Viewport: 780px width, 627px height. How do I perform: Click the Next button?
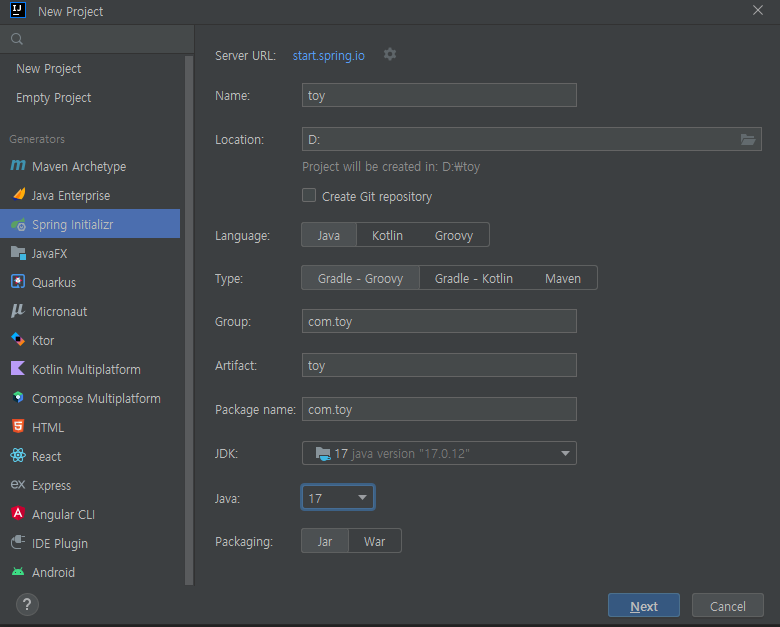point(644,606)
